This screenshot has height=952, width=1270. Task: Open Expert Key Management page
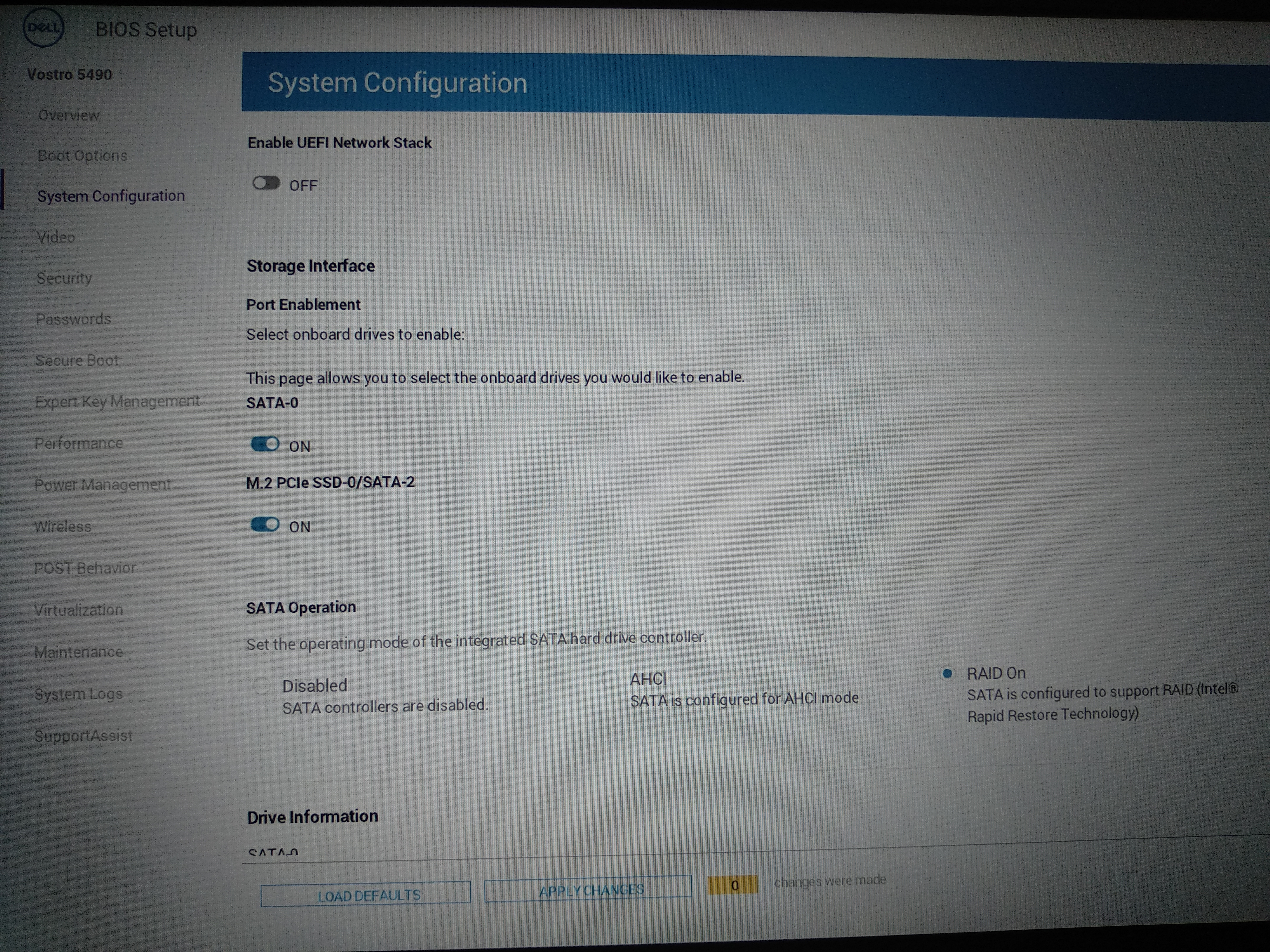tap(117, 402)
